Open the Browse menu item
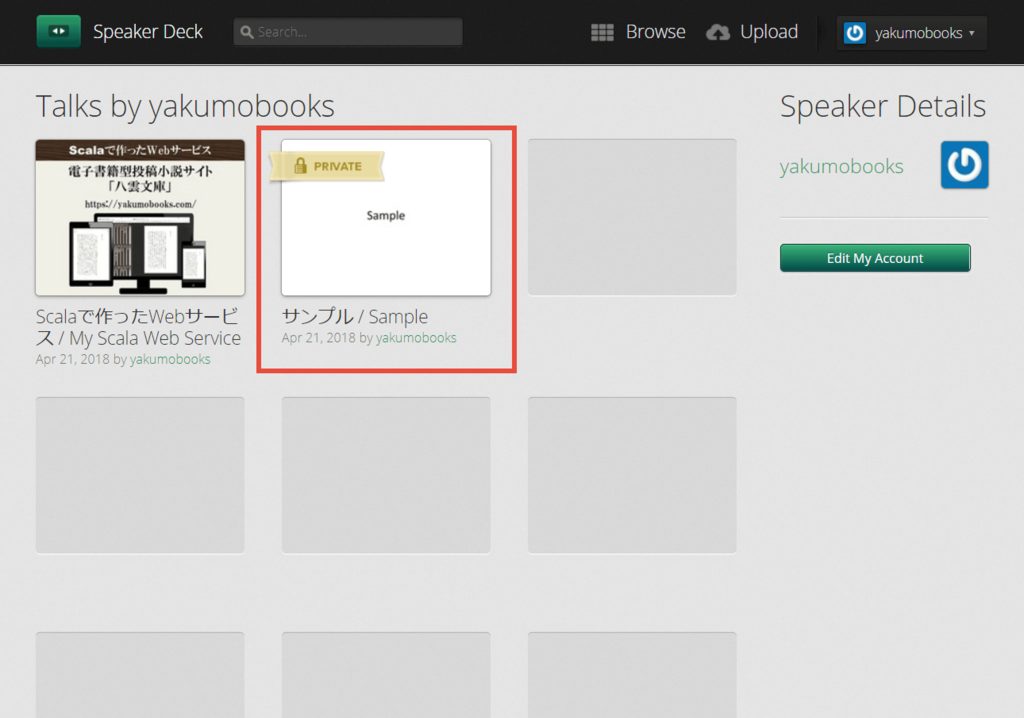1024x718 pixels. click(655, 31)
